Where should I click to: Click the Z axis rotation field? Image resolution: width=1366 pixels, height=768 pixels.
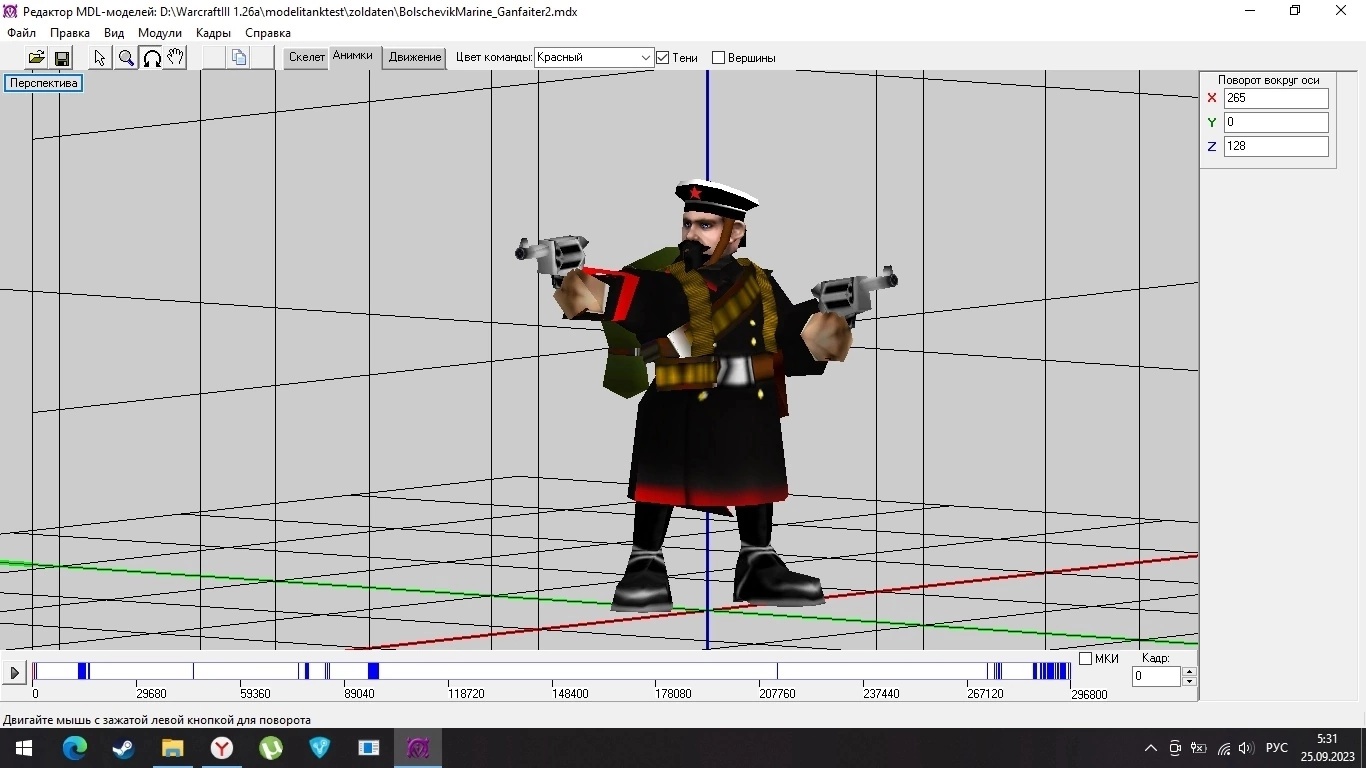pos(1276,146)
